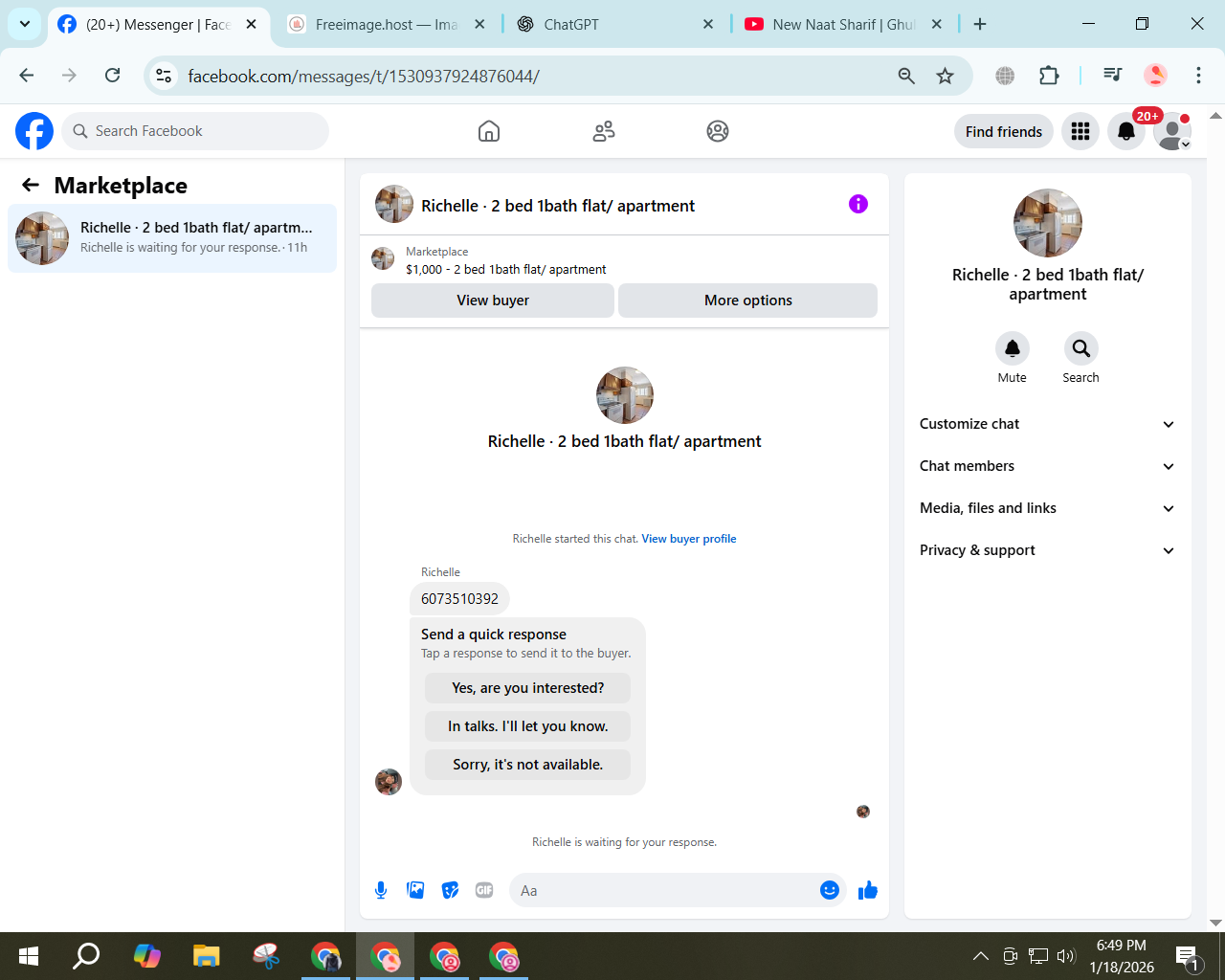Send a thumbs up like

868,890
